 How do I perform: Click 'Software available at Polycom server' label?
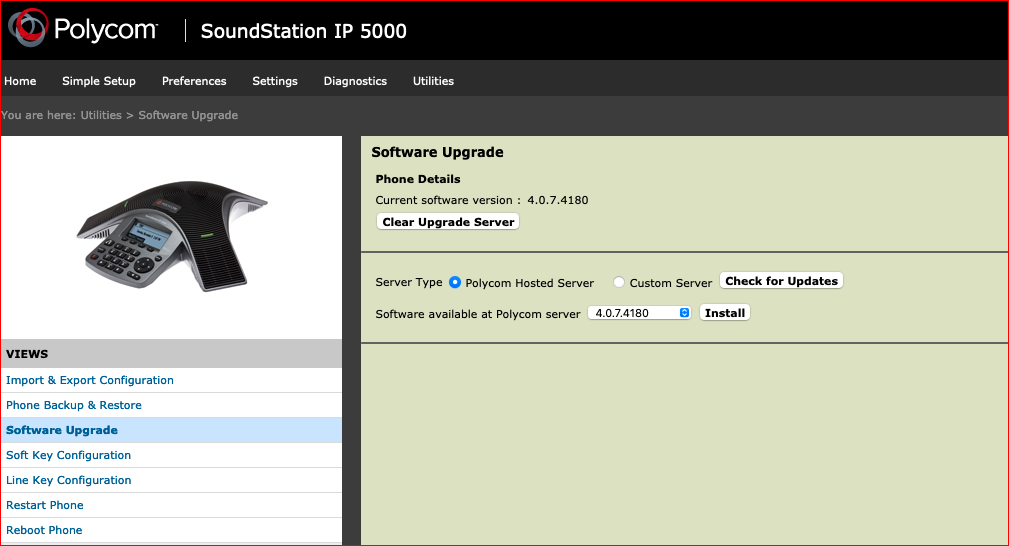point(477,314)
